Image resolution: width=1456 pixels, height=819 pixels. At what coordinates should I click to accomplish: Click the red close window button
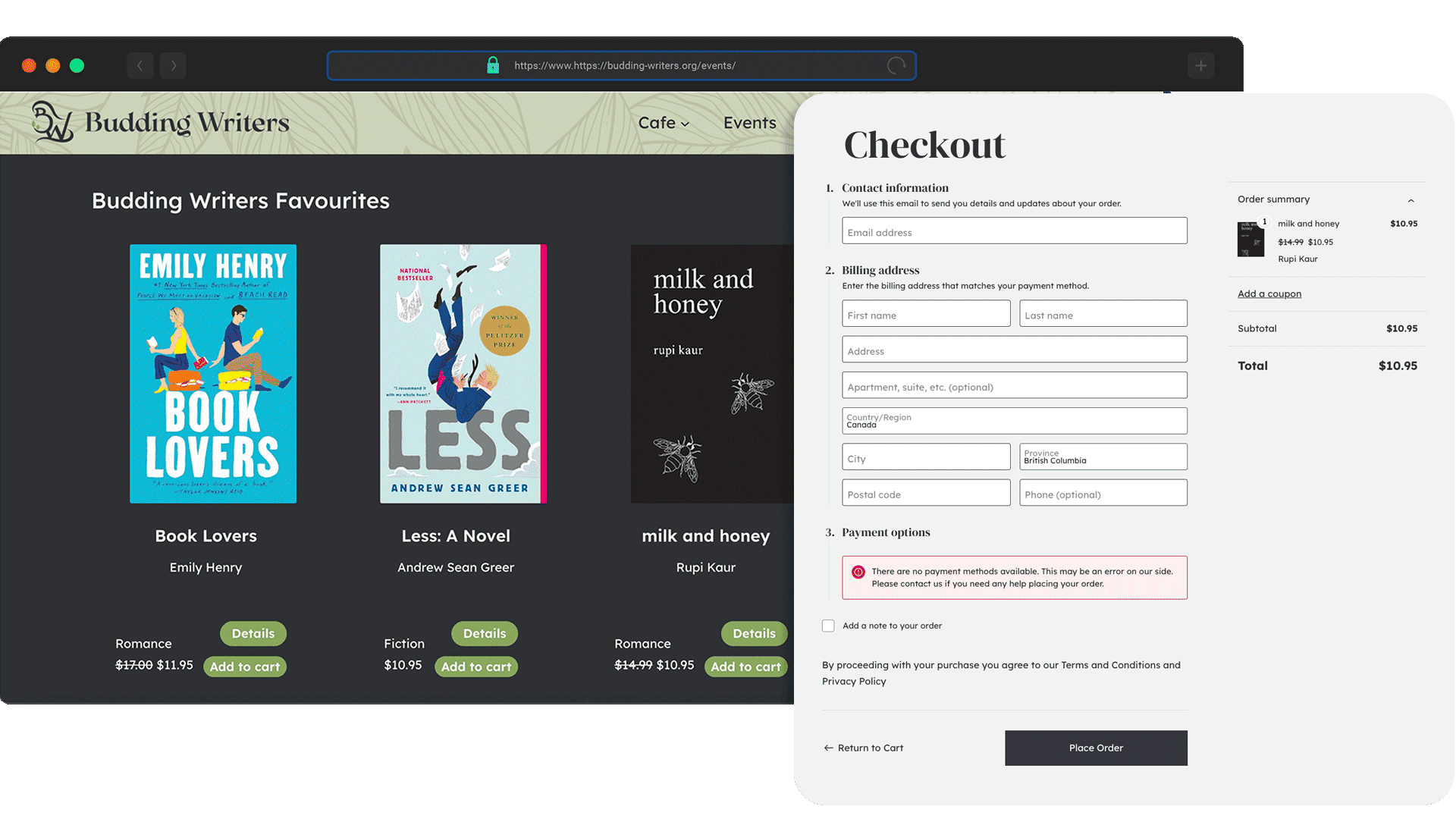(x=29, y=66)
